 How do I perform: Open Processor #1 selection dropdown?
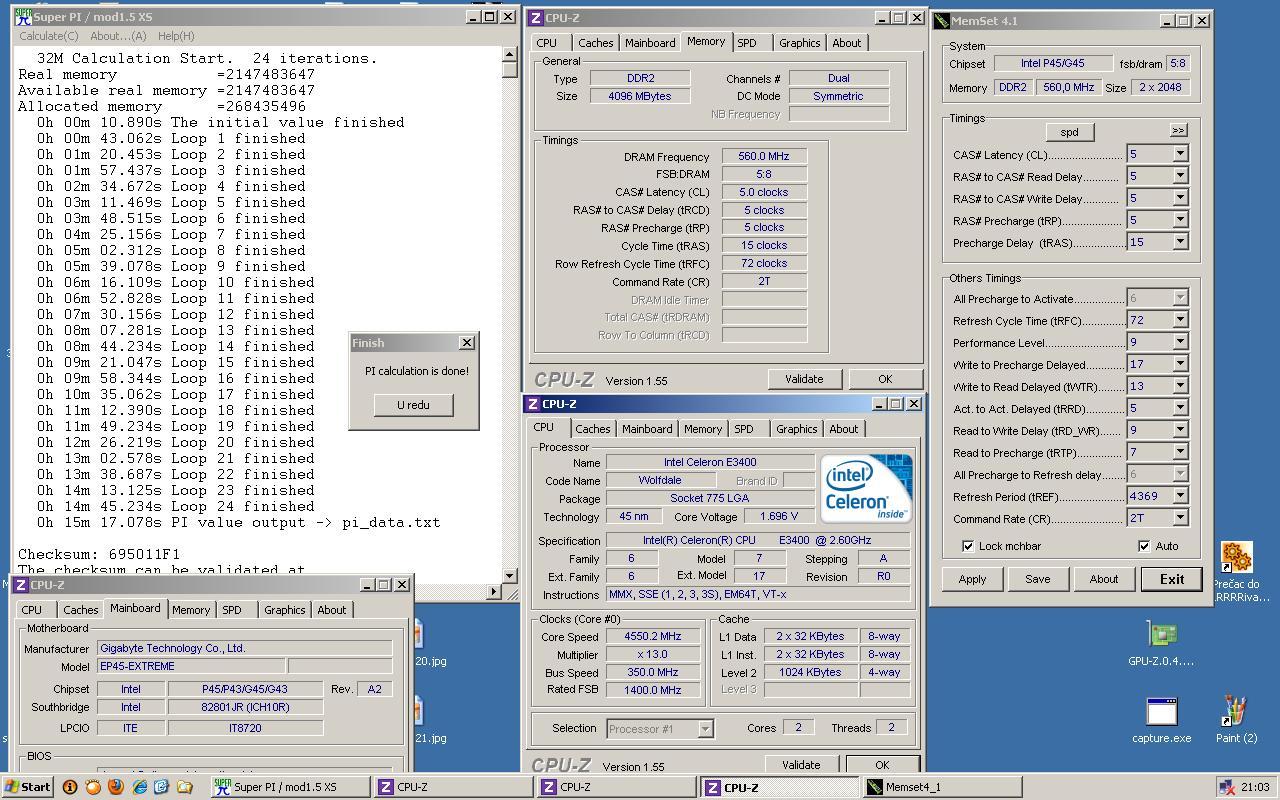(705, 729)
